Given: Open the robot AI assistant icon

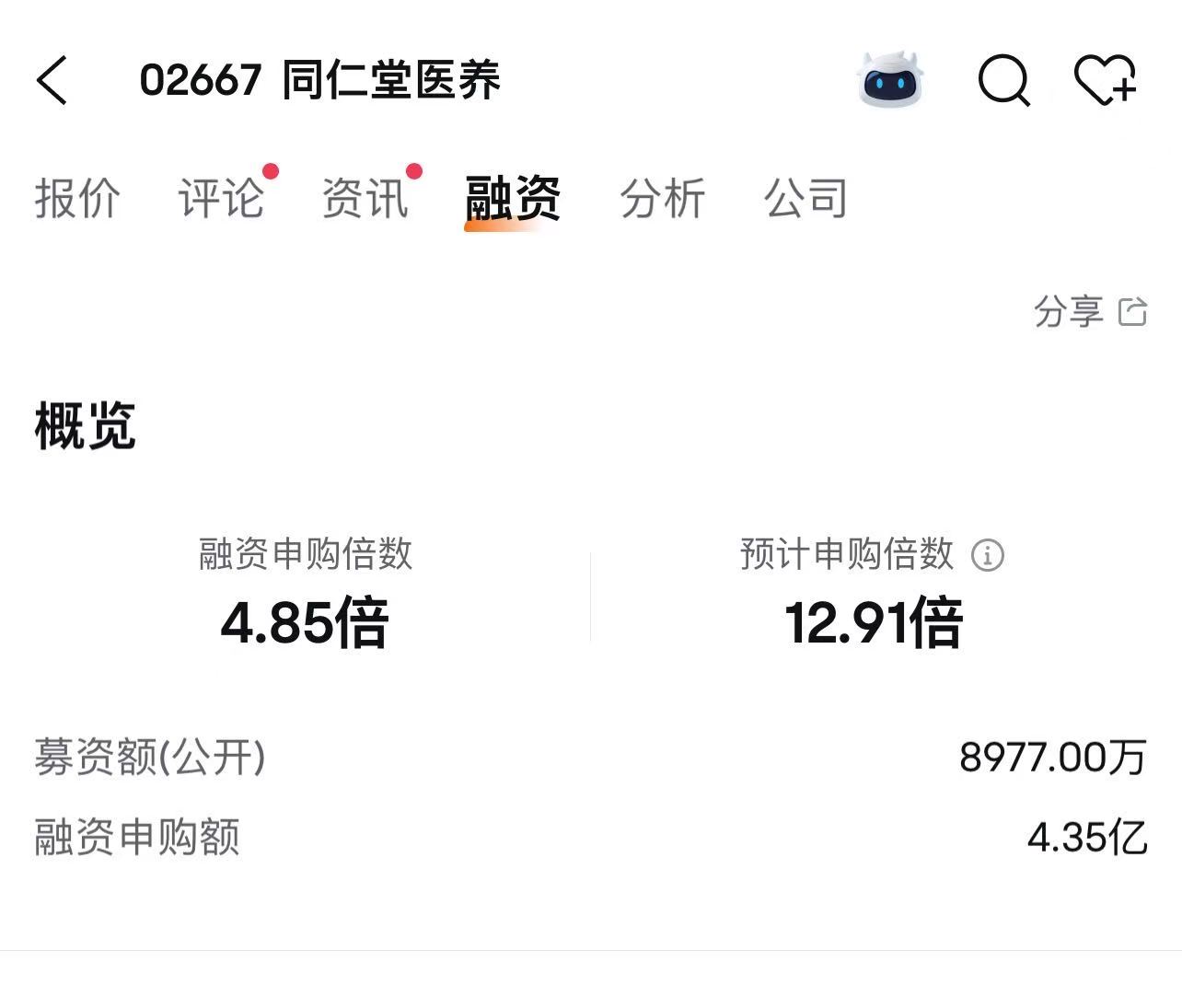Looking at the screenshot, I should [890, 79].
